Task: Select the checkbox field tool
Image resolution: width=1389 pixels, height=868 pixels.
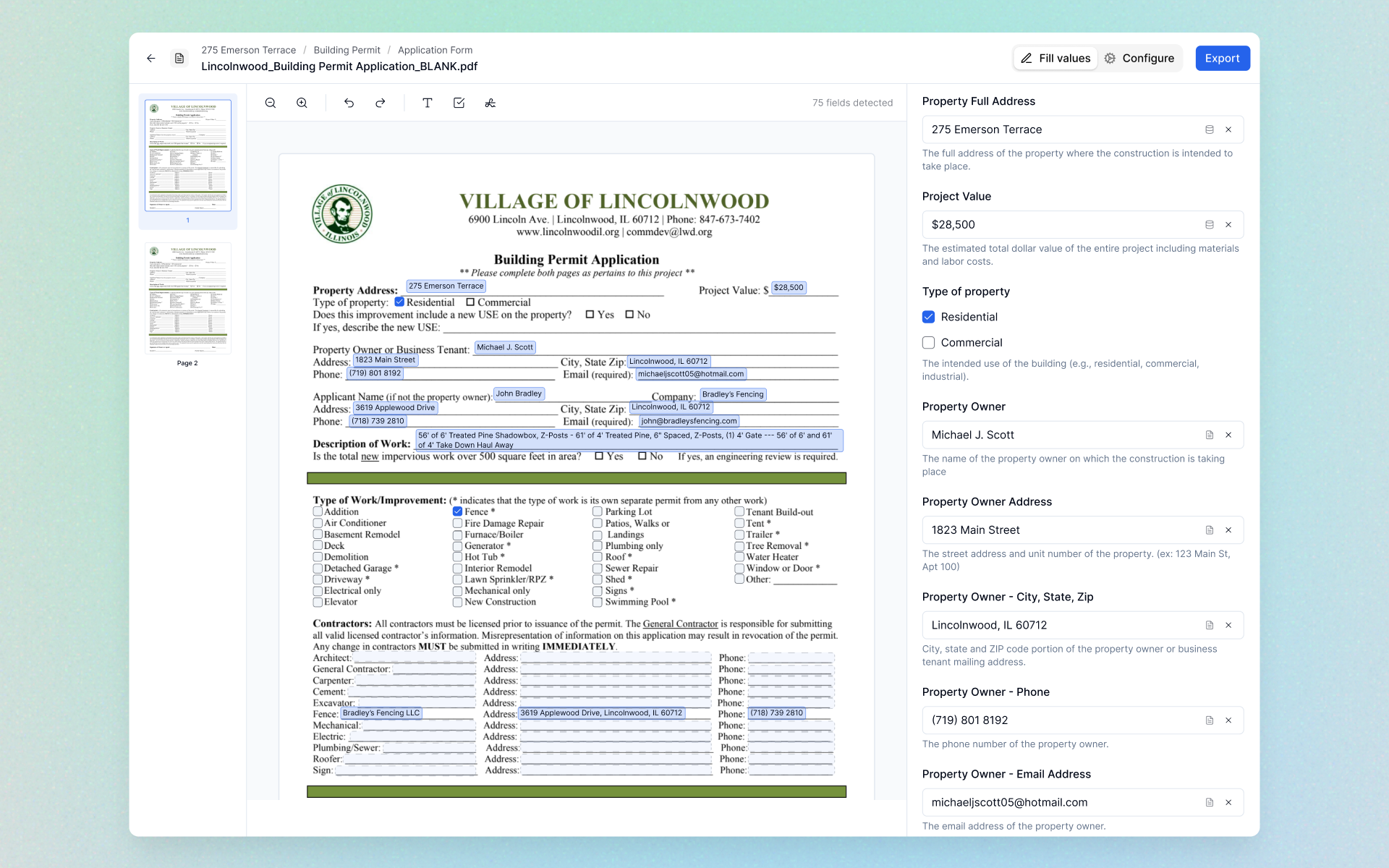Action: tap(459, 103)
